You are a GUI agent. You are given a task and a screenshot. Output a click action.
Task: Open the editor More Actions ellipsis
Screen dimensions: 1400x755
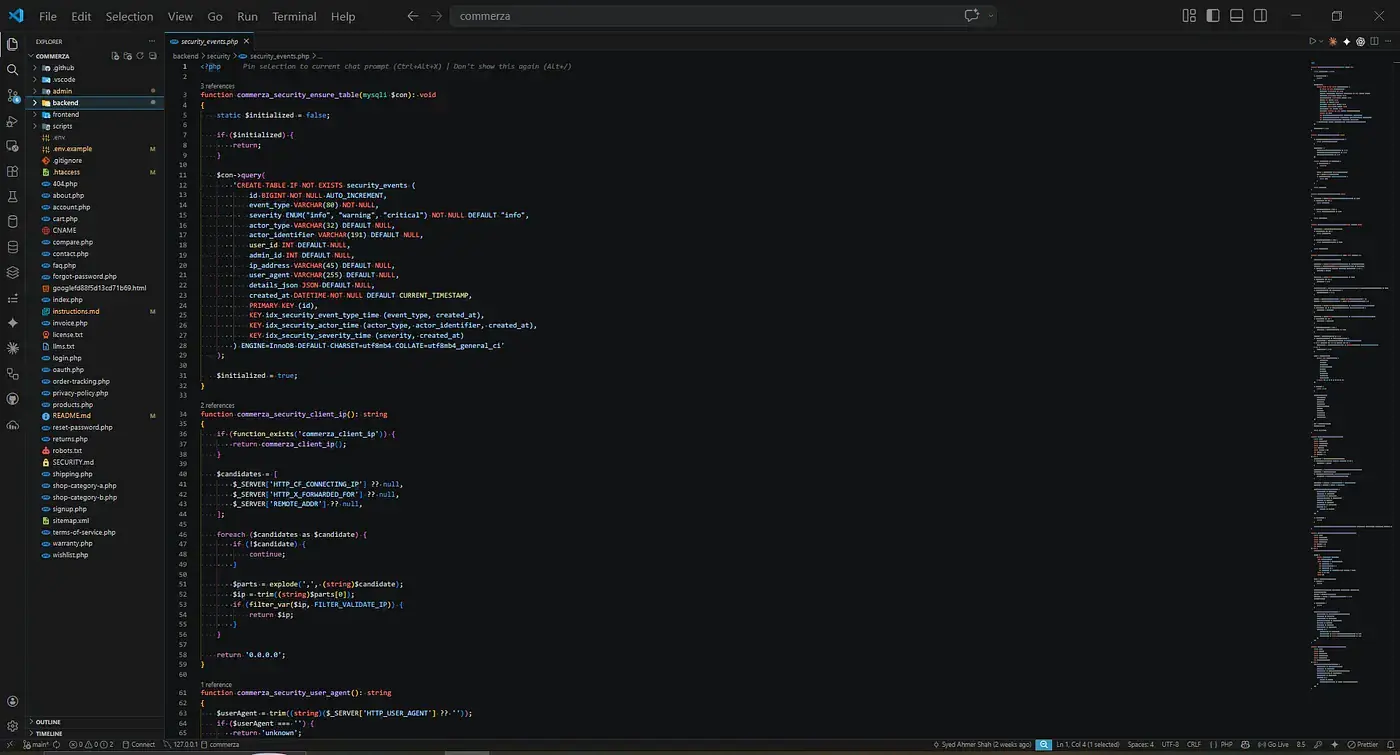[1388, 41]
